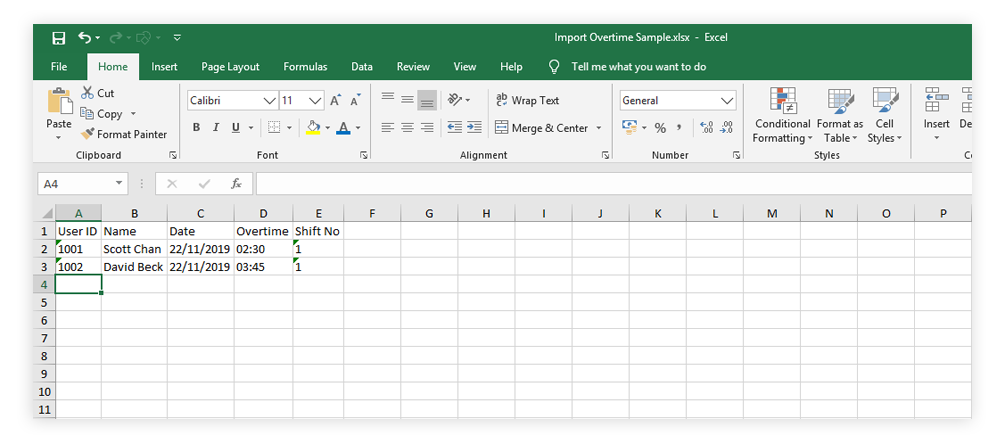Image resolution: width=1007 pixels, height=443 pixels.
Task: Switch to the Formulas tab
Action: [306, 67]
